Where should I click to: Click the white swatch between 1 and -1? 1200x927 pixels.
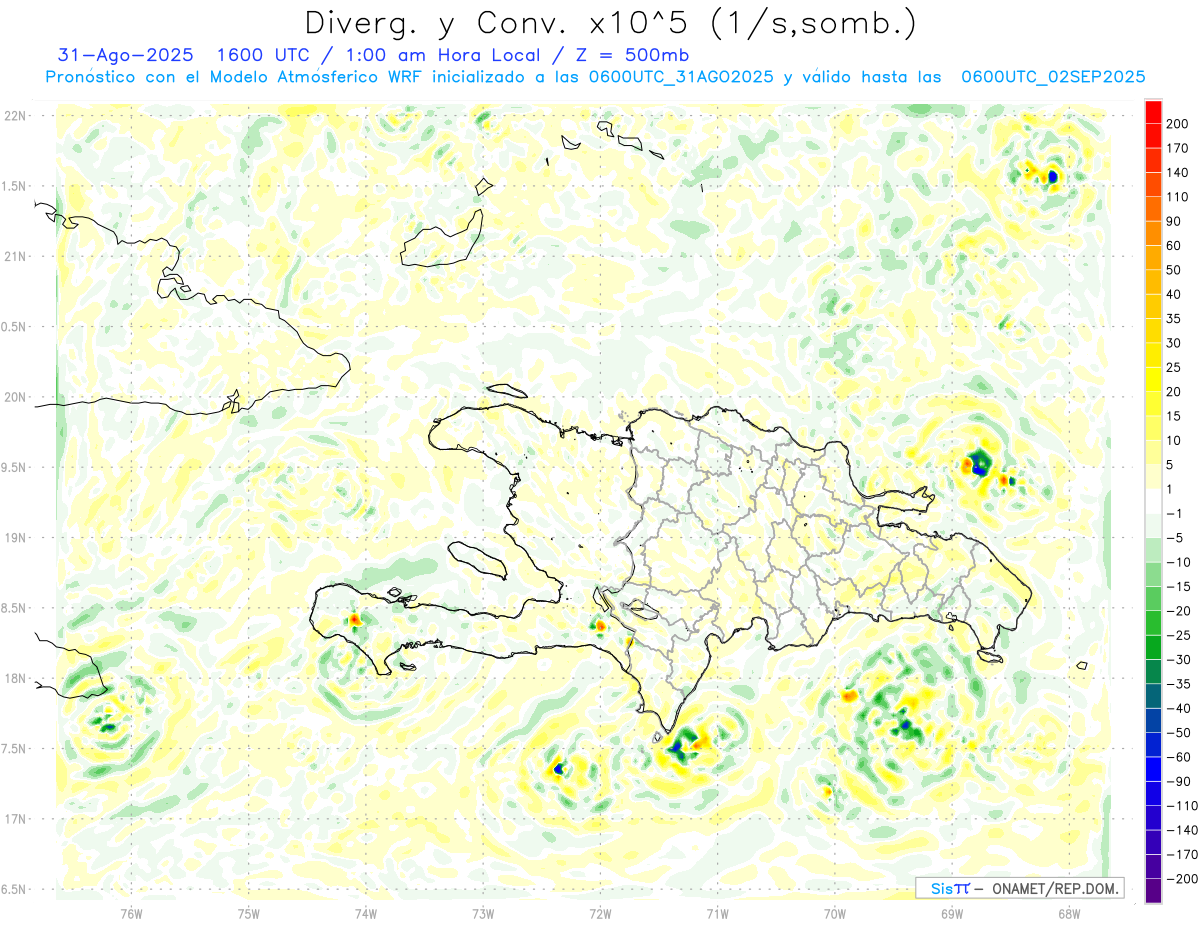1153,501
